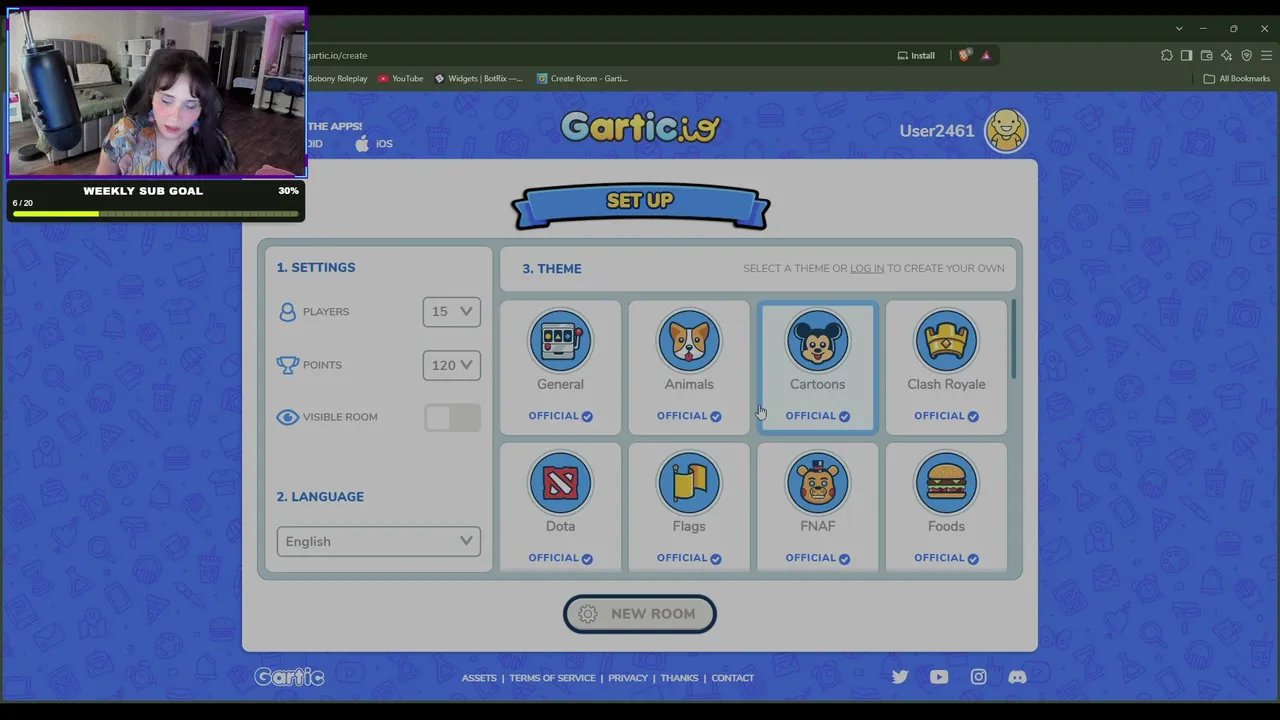Open the PRIVACY footer link

tap(628, 678)
